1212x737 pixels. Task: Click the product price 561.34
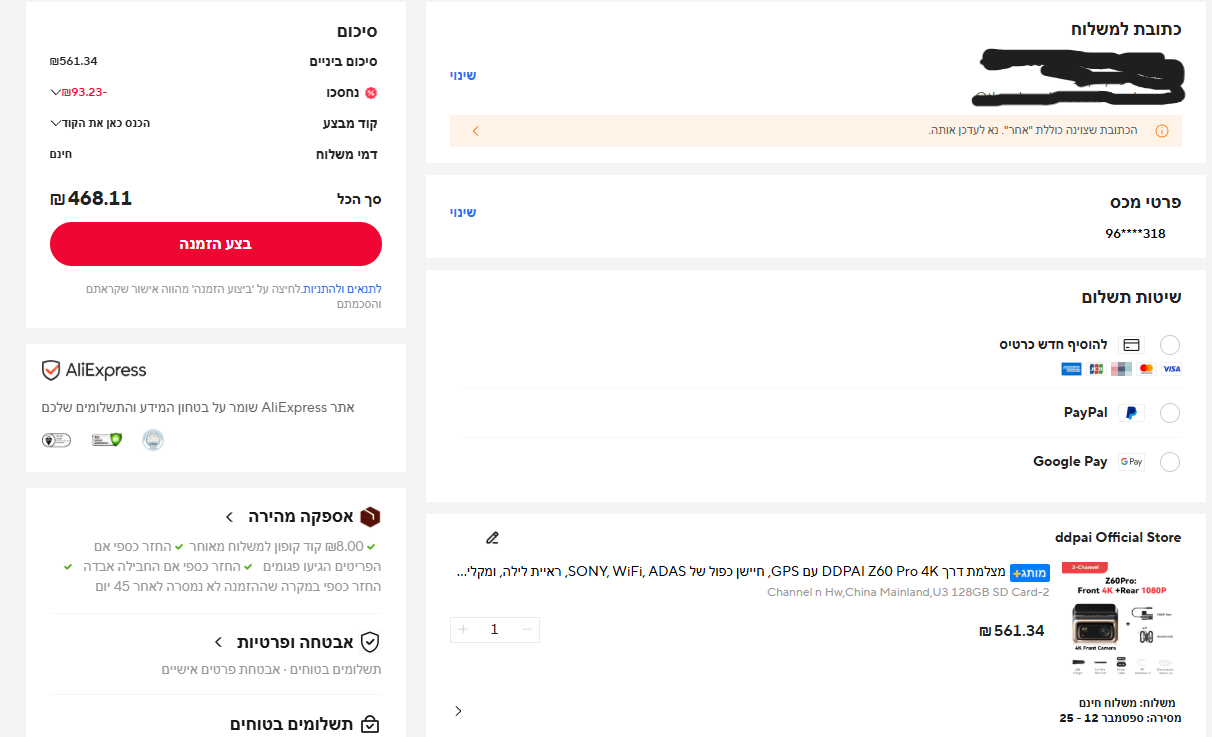point(1011,631)
